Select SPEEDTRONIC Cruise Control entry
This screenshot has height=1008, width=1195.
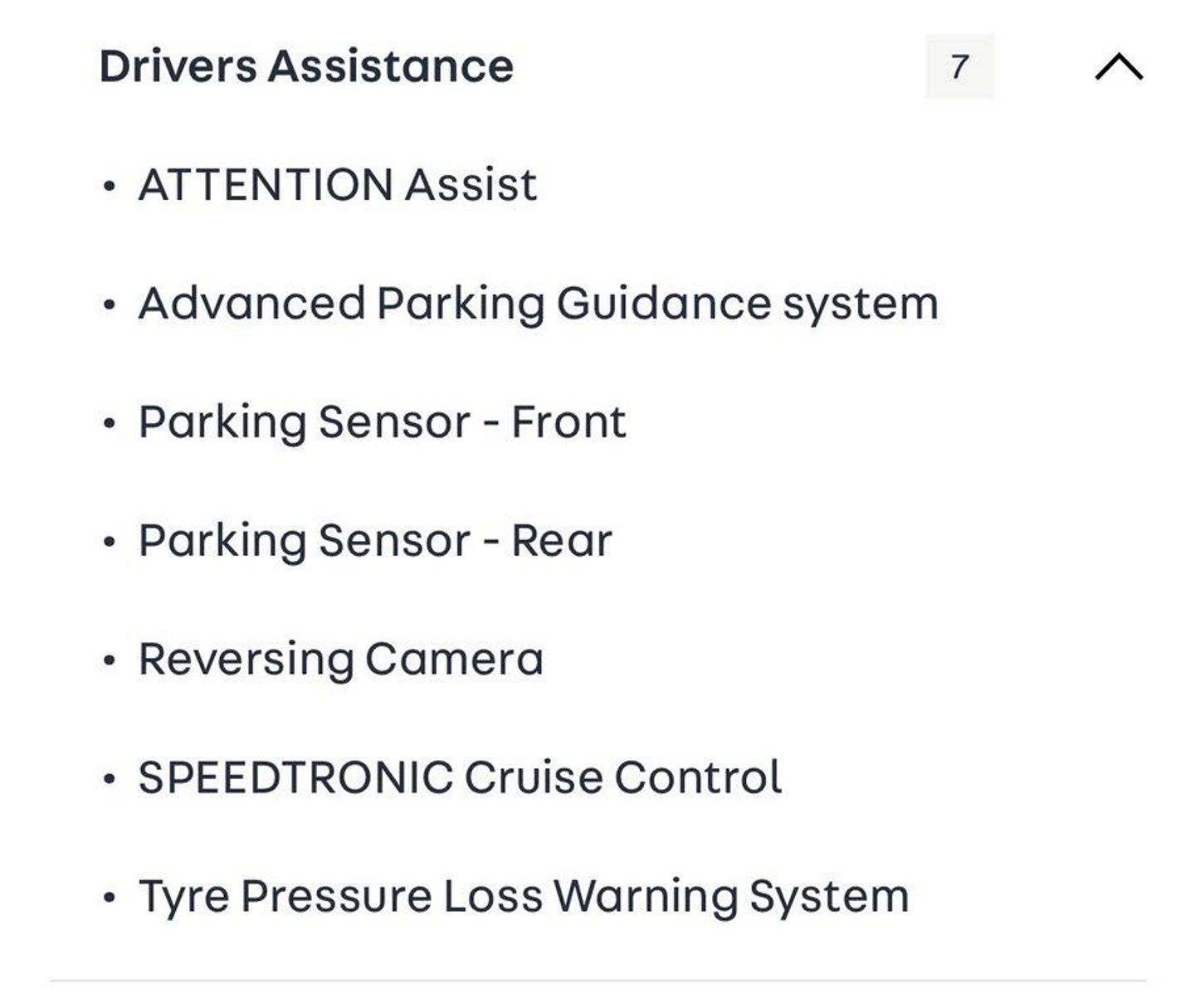[460, 777]
